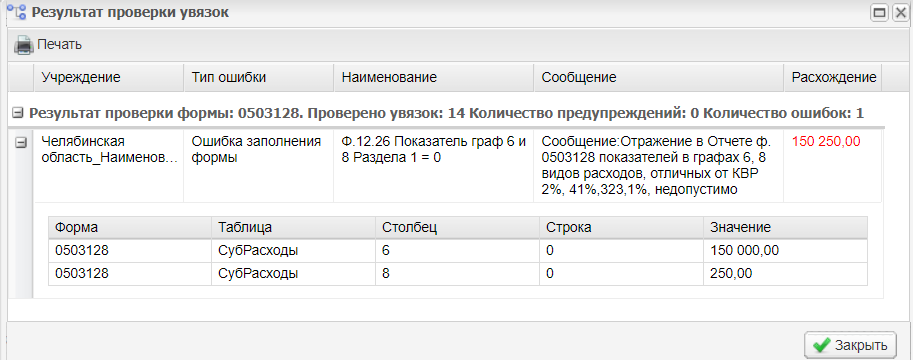Click the Наименование column header
The width and height of the screenshot is (913, 360).
[433, 77]
